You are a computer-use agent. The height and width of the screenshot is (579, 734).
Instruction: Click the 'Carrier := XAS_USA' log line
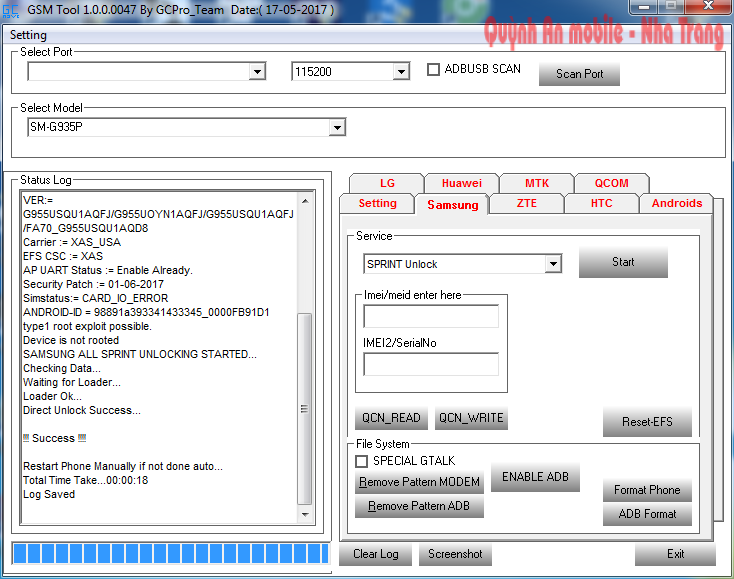[x=72, y=242]
